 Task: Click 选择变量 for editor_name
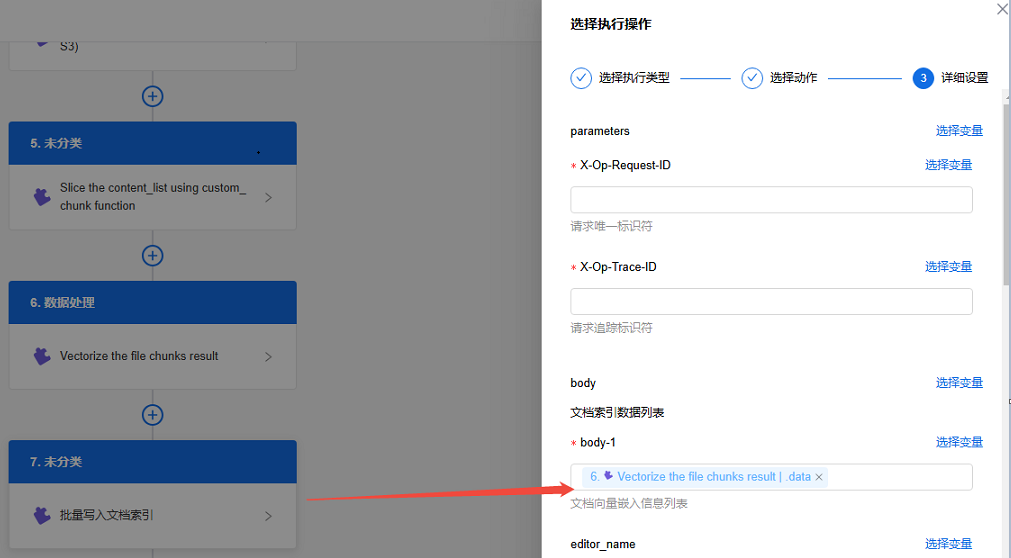pyautogui.click(x=948, y=544)
